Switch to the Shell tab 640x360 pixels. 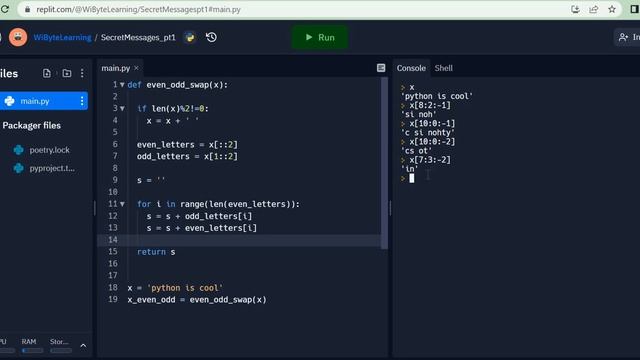click(443, 68)
